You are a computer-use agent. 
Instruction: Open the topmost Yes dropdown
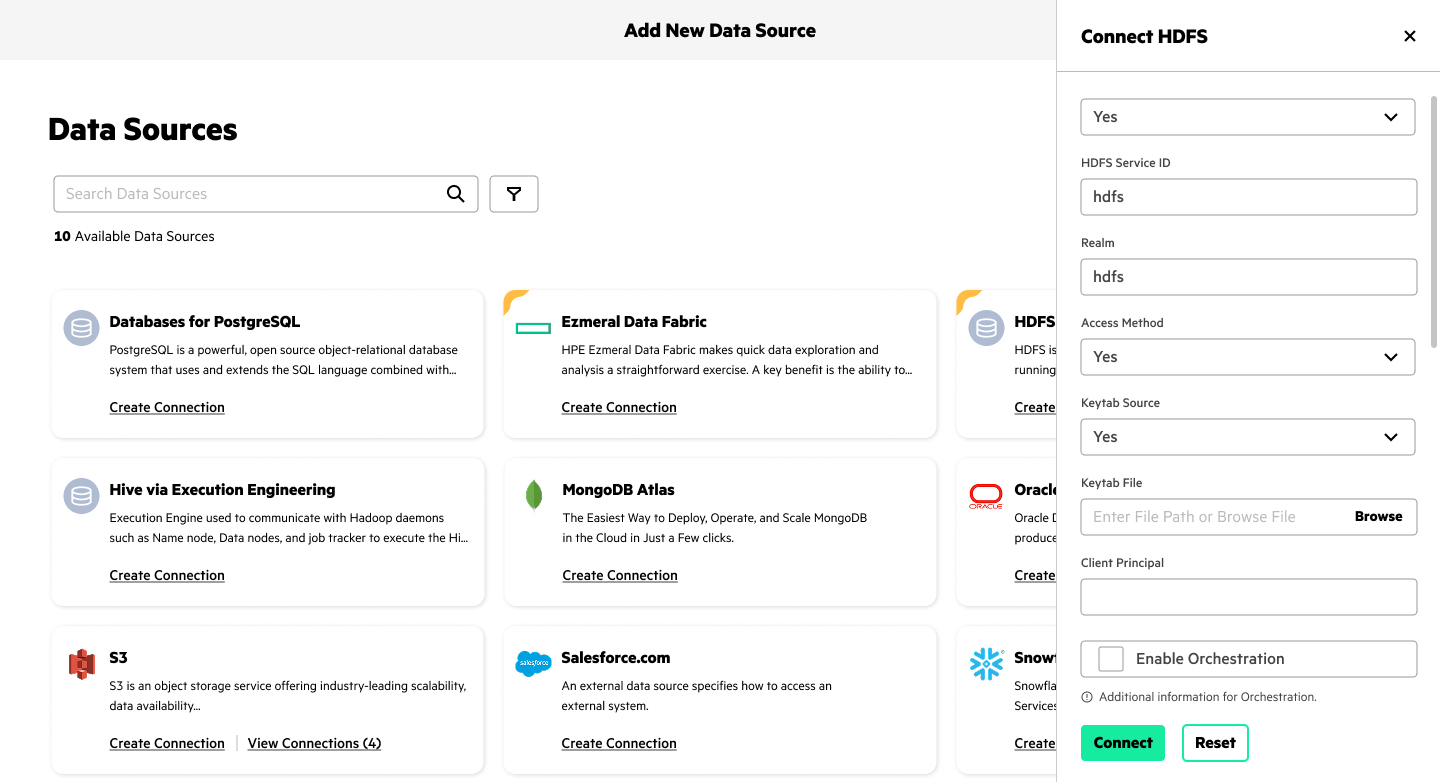pos(1248,117)
